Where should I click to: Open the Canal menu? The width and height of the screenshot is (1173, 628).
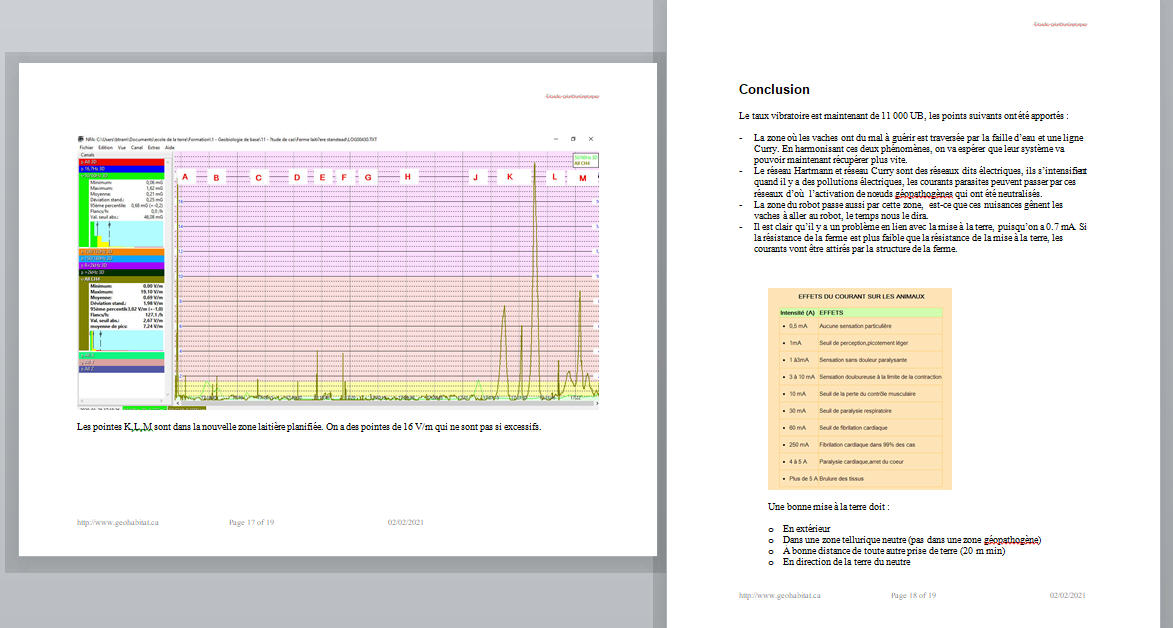pyautogui.click(x=135, y=147)
